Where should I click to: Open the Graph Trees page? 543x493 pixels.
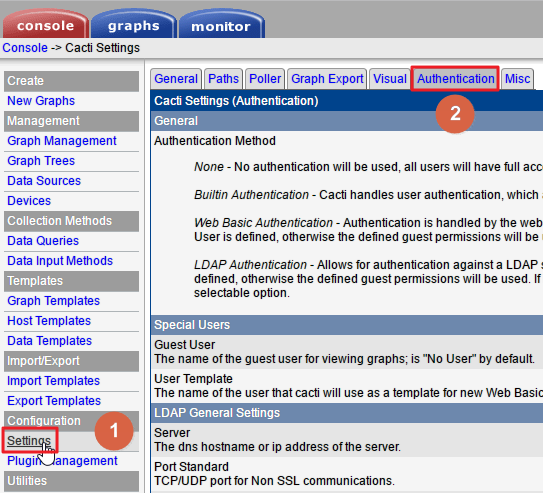pyautogui.click(x=41, y=161)
